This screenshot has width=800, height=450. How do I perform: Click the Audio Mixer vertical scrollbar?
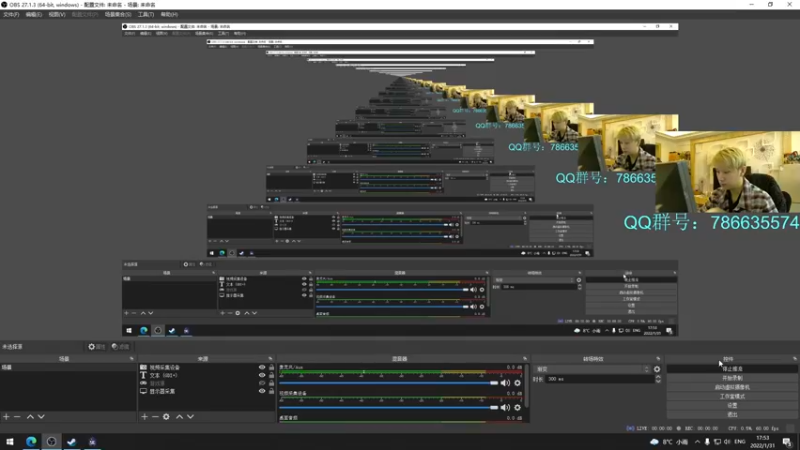point(527,386)
